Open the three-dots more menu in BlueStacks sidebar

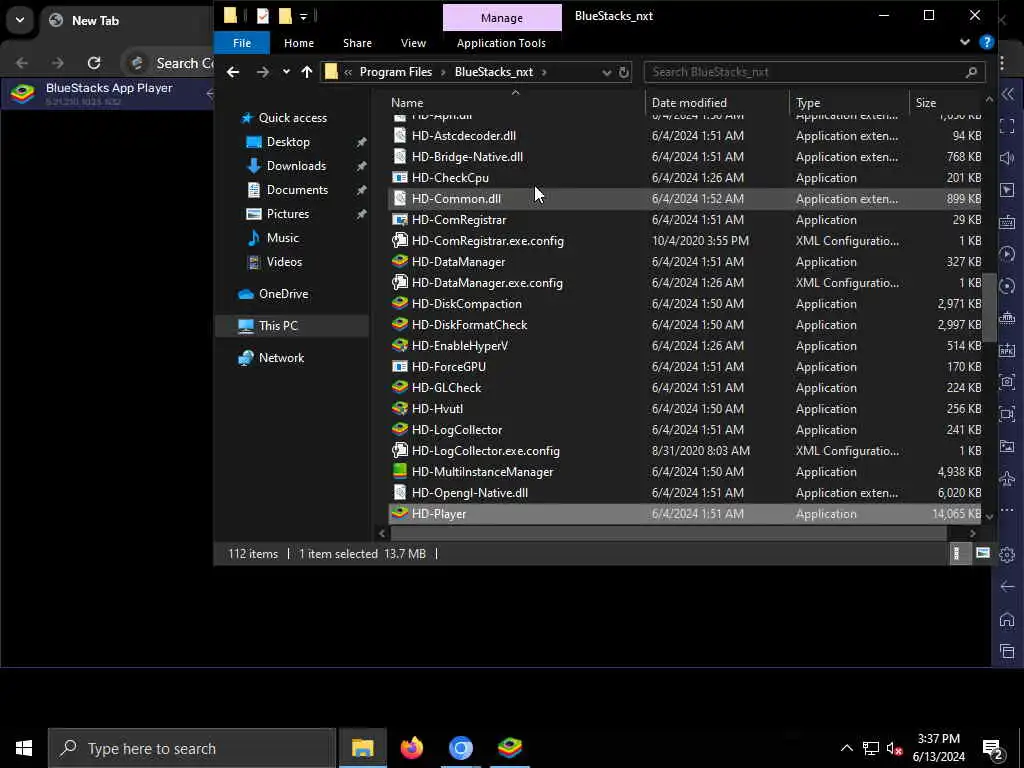coord(1007,510)
